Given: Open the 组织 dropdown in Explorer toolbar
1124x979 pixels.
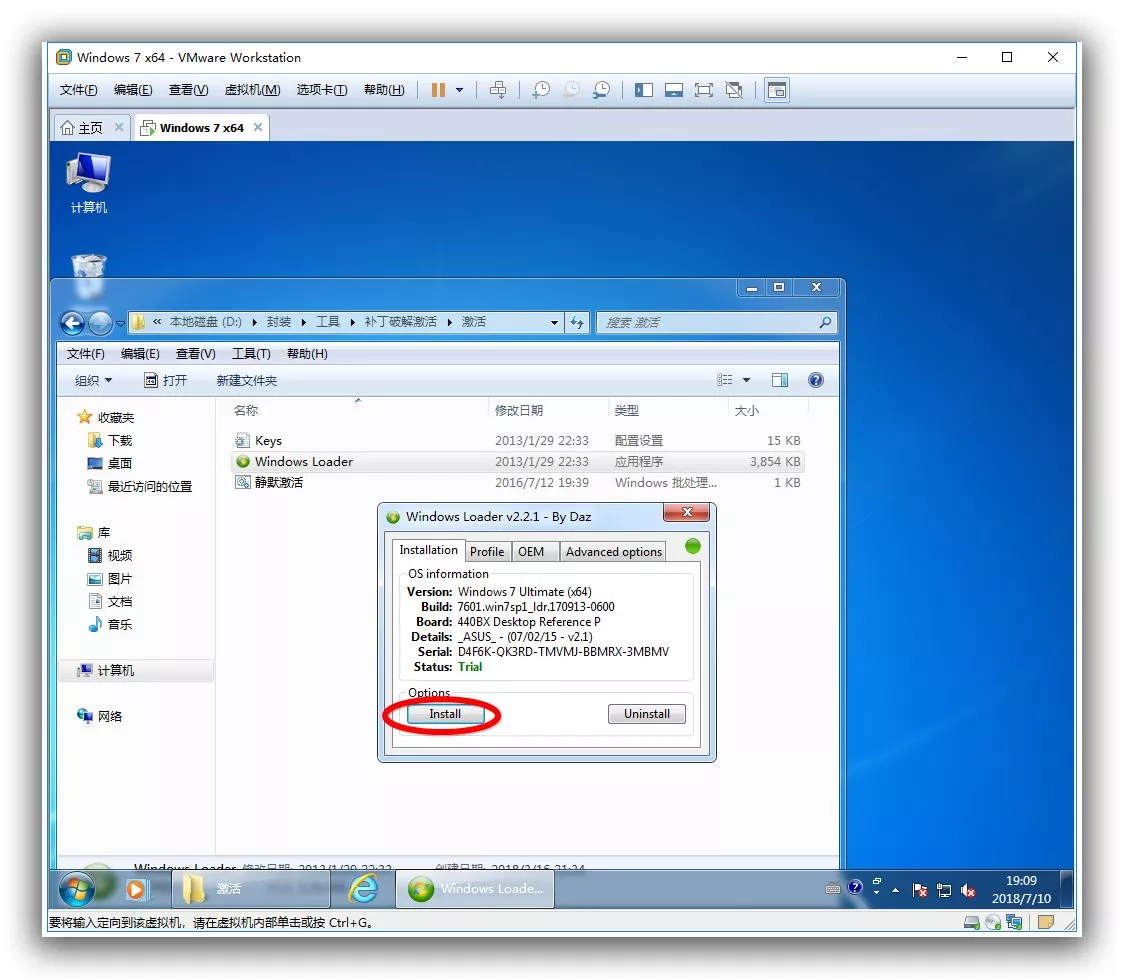Looking at the screenshot, I should tap(93, 381).
